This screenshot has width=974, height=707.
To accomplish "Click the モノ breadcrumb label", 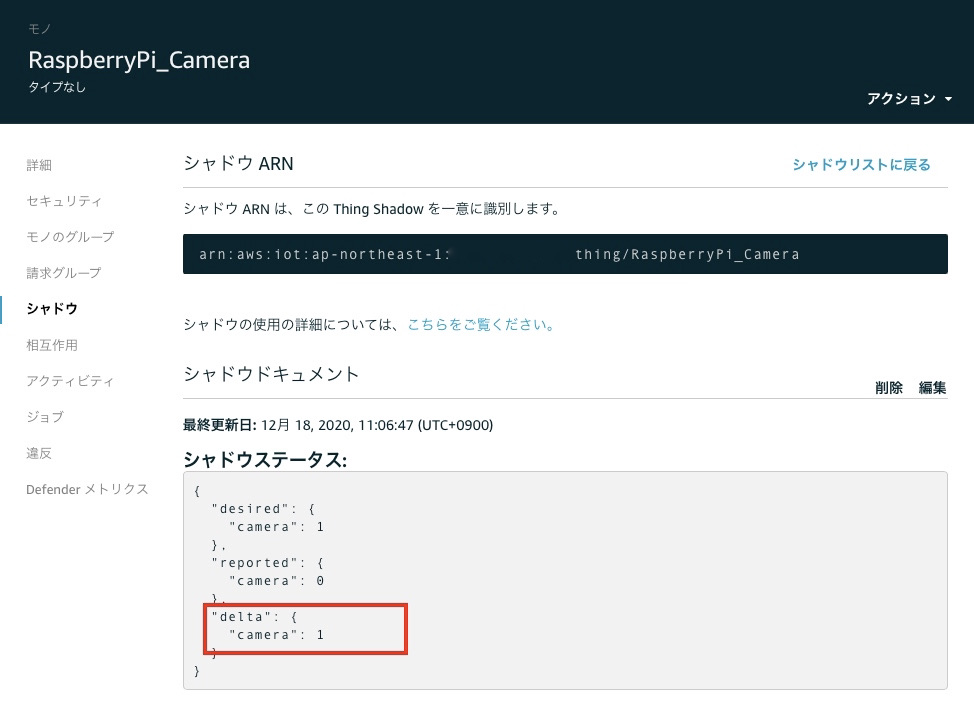I will [39, 29].
